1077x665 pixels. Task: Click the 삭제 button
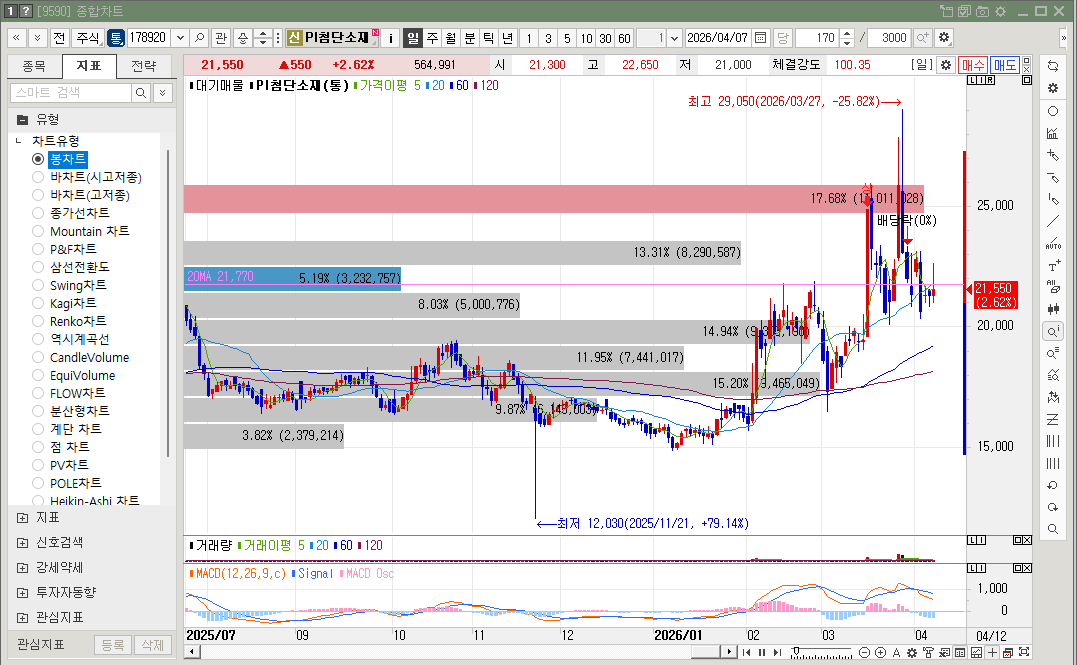(152, 645)
